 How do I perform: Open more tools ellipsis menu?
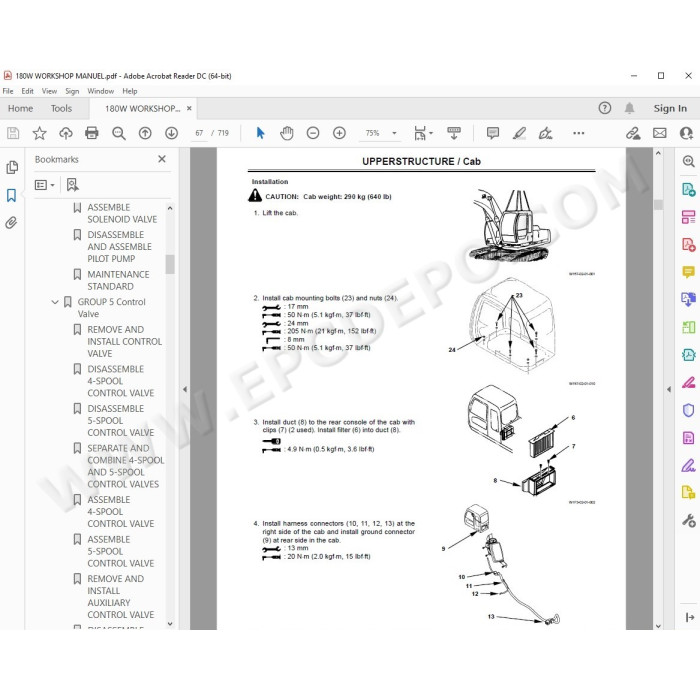pos(579,133)
